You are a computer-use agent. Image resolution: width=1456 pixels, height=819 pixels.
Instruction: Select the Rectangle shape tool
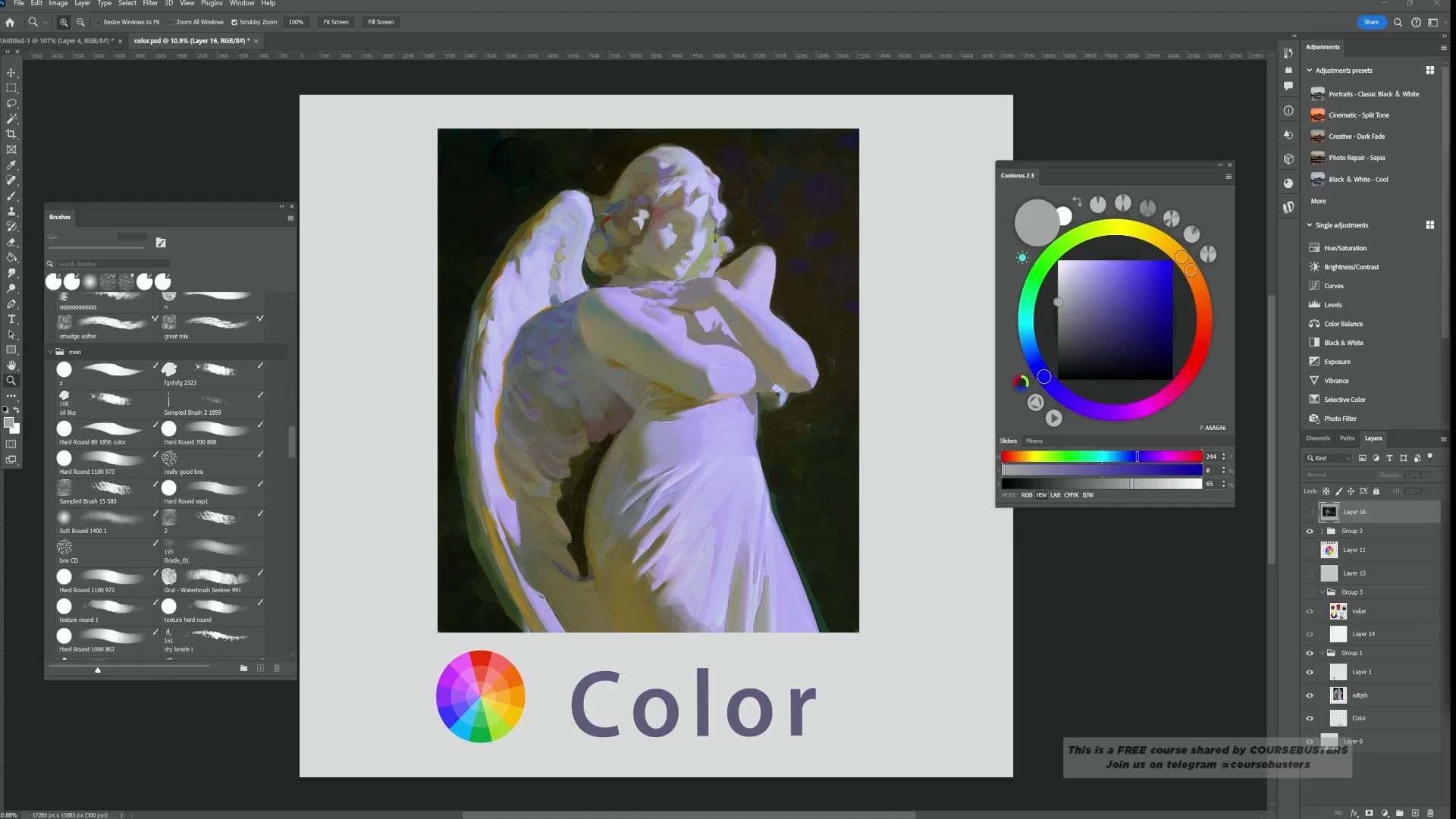[11, 350]
